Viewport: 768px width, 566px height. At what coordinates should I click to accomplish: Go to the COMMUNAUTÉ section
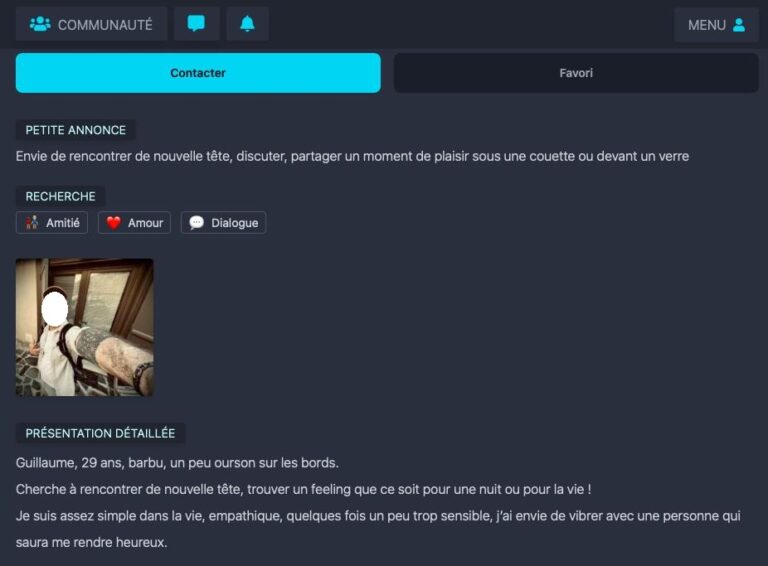[x=91, y=24]
